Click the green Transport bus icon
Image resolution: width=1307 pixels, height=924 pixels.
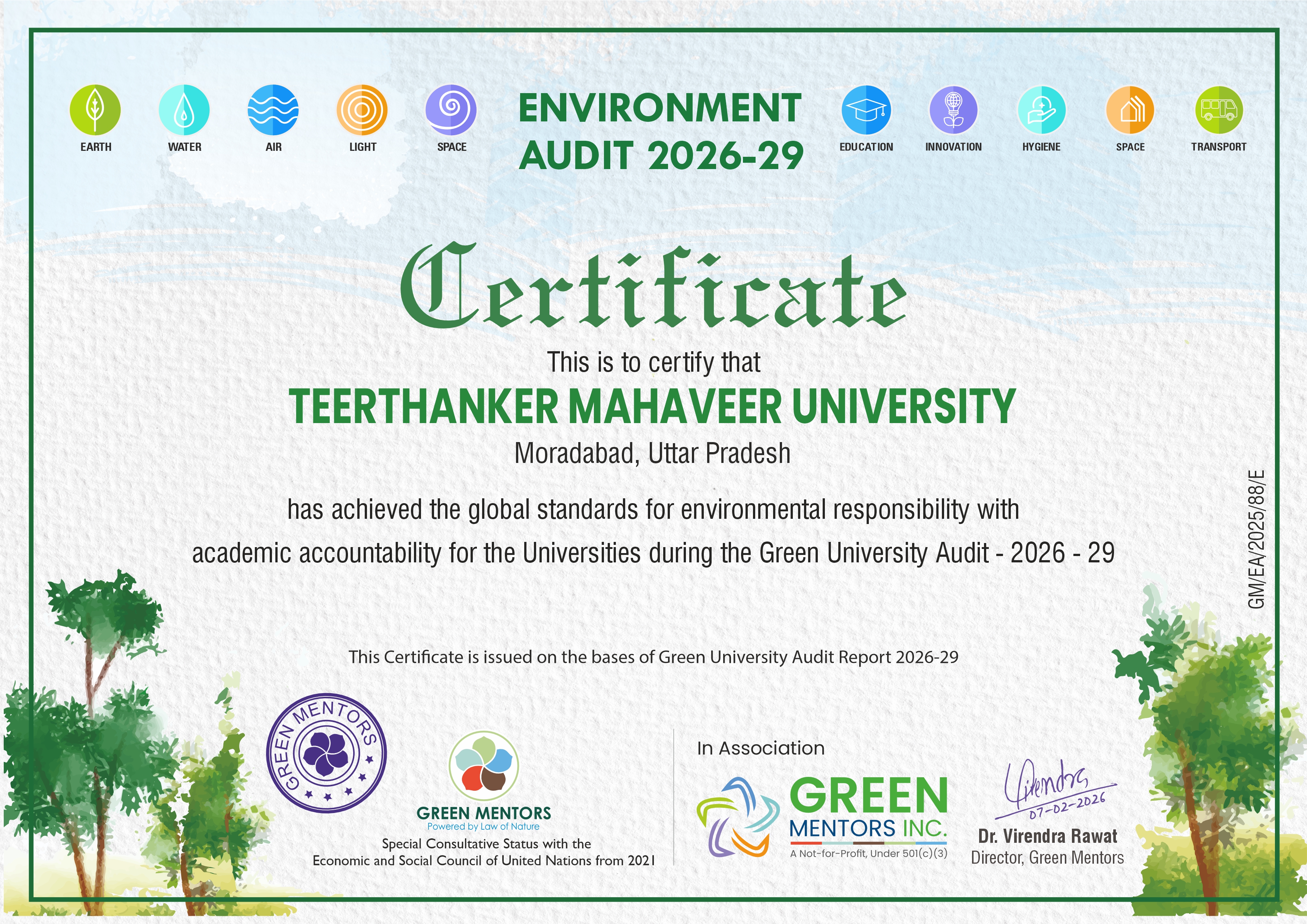point(1219,109)
